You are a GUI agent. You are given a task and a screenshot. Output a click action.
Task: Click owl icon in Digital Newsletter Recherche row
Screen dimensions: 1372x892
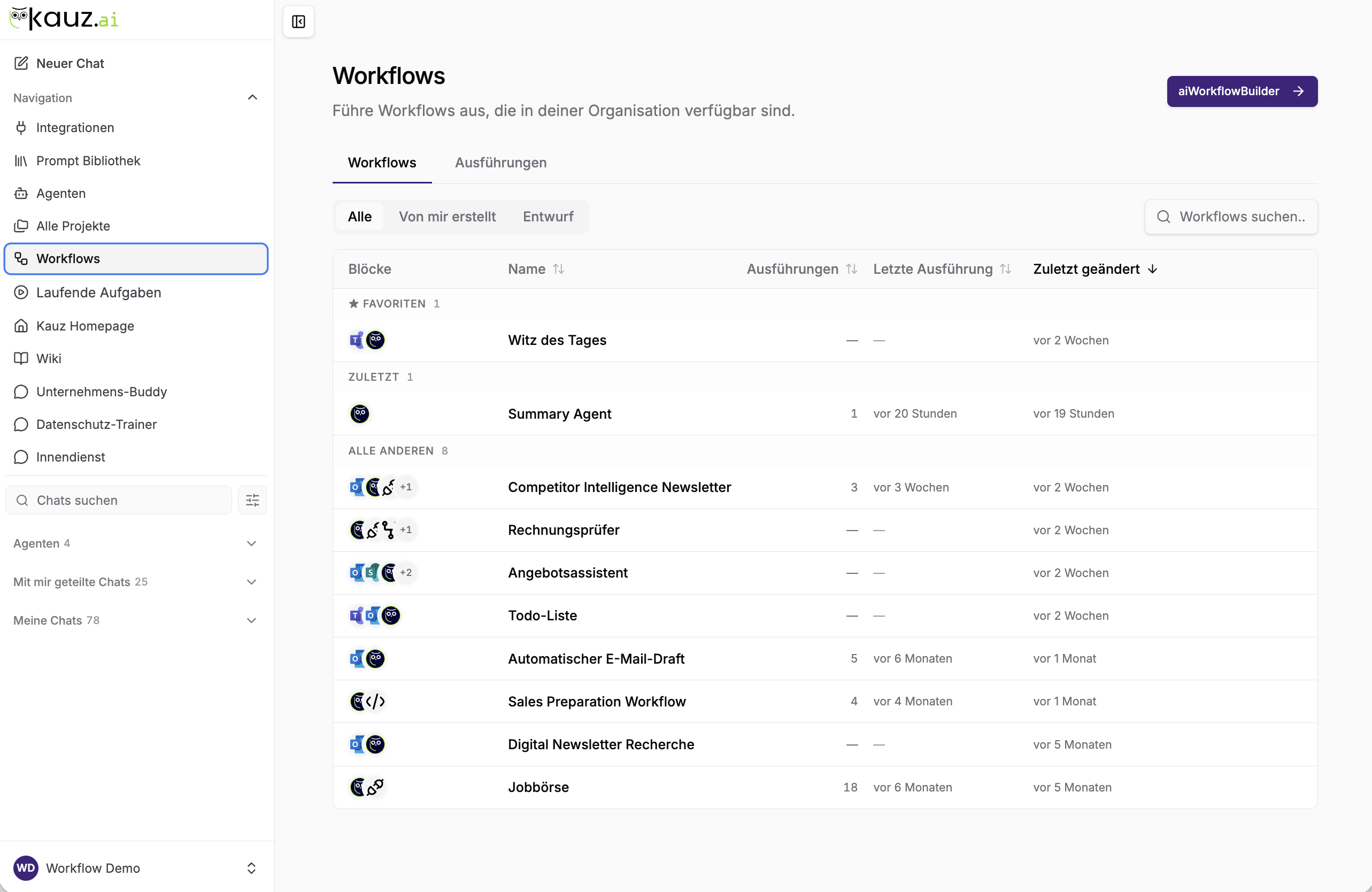(375, 744)
